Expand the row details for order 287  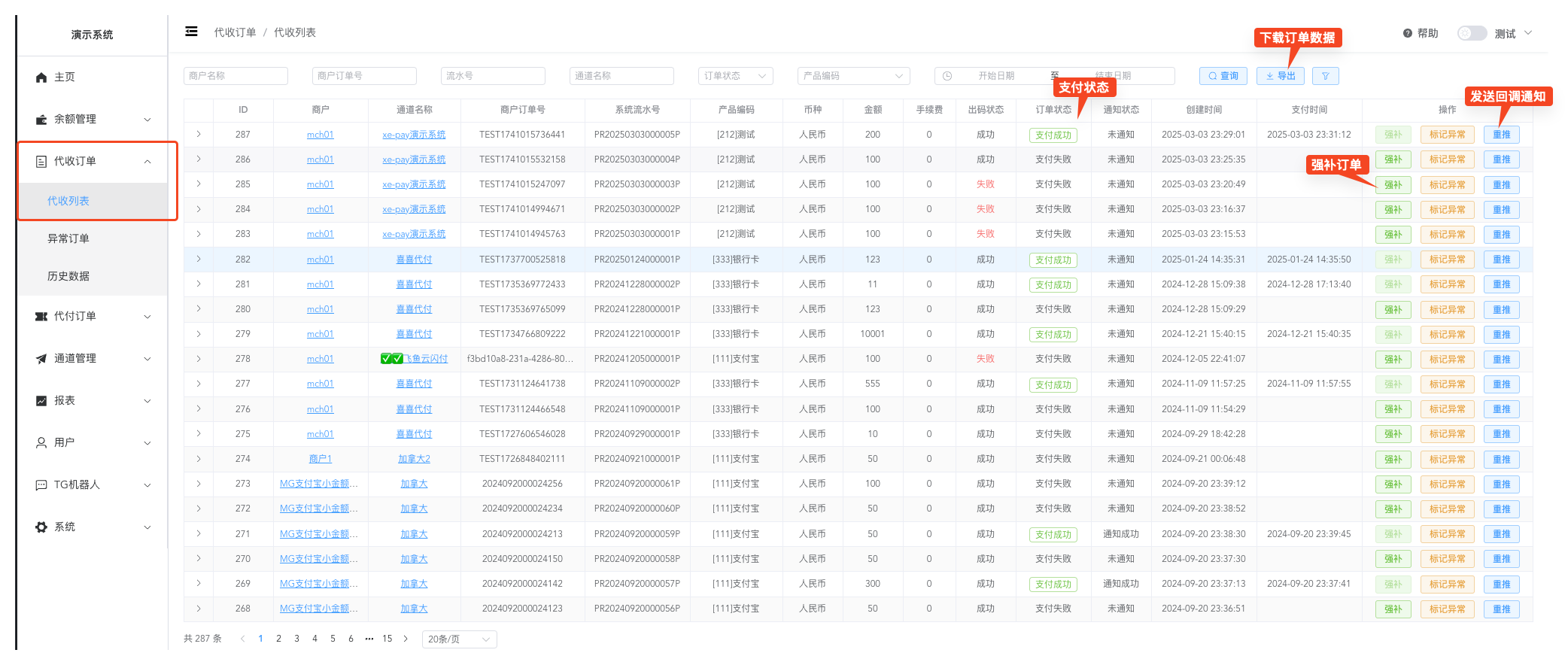(199, 135)
